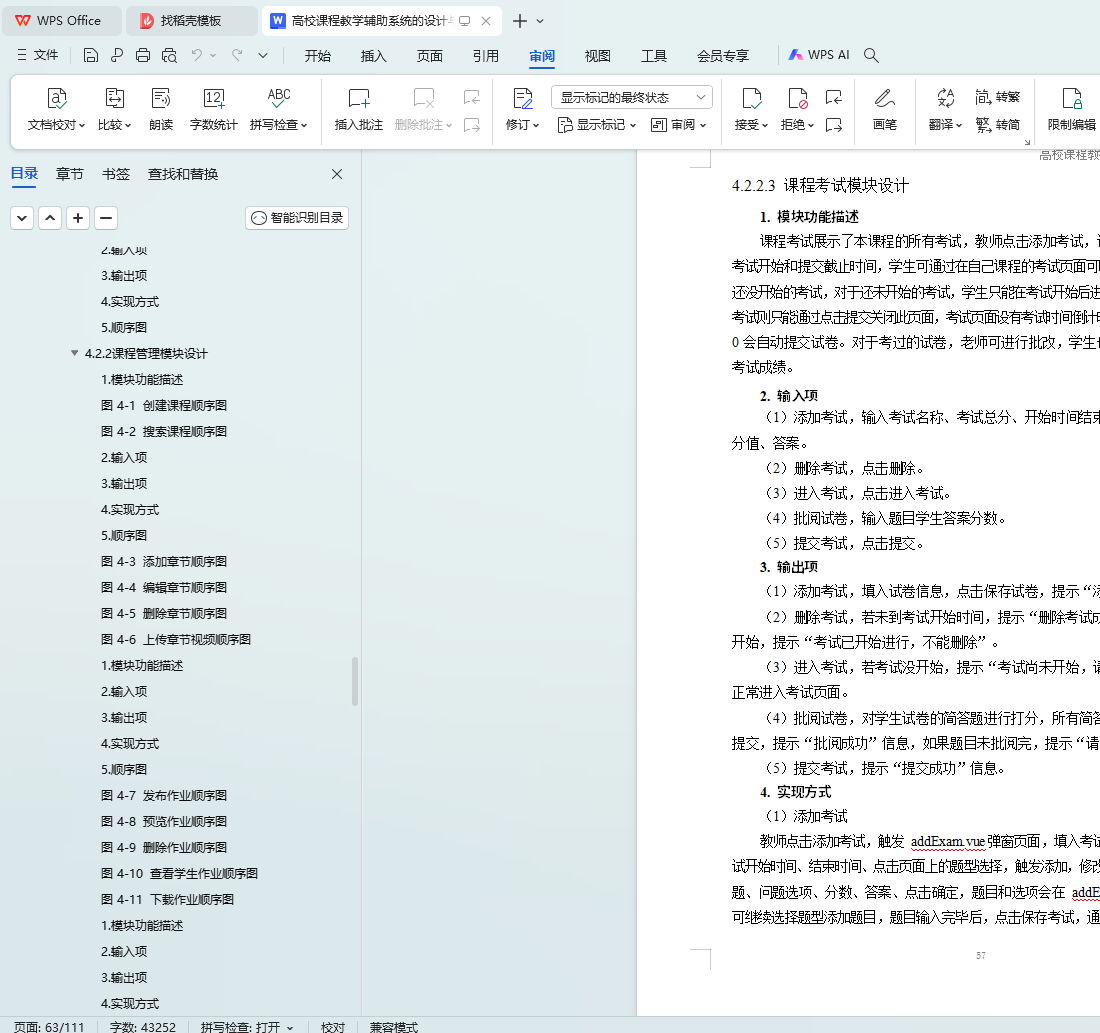The height and width of the screenshot is (1033, 1100).
Task: Jump to 图 4-6 上传章节视频顺序图
Action: pos(176,639)
